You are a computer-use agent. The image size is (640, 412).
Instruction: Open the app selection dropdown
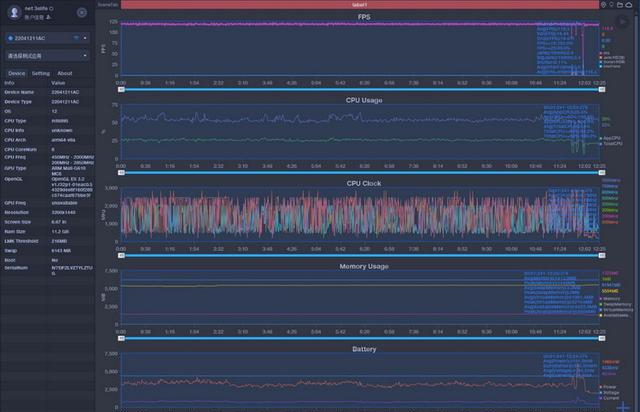(47, 57)
